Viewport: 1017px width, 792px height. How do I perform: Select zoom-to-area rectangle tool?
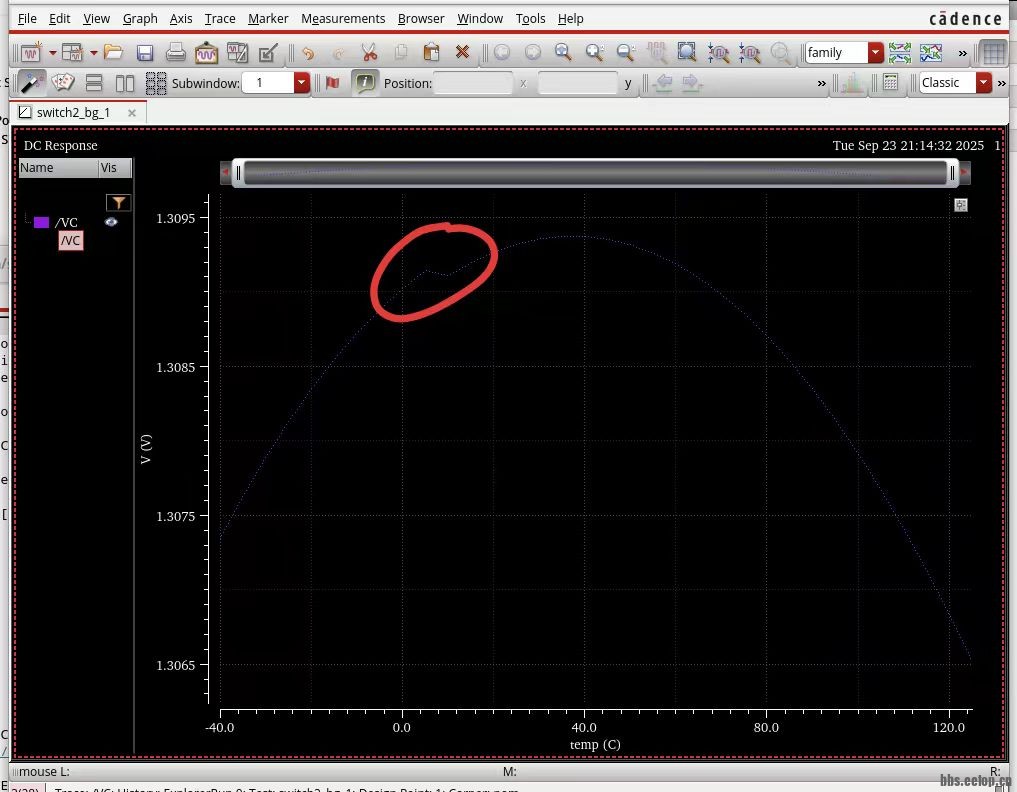tap(686, 52)
